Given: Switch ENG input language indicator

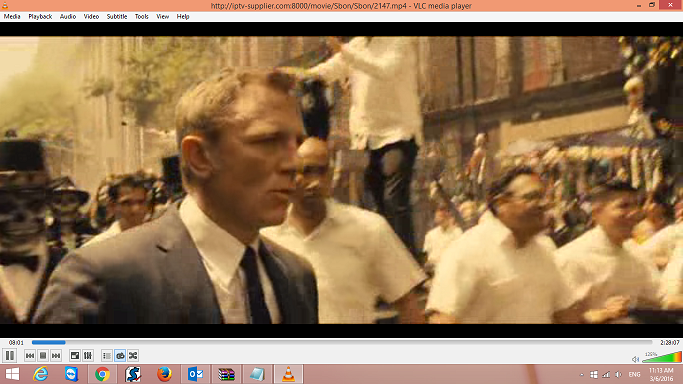Looking at the screenshot, I should coord(634,374).
